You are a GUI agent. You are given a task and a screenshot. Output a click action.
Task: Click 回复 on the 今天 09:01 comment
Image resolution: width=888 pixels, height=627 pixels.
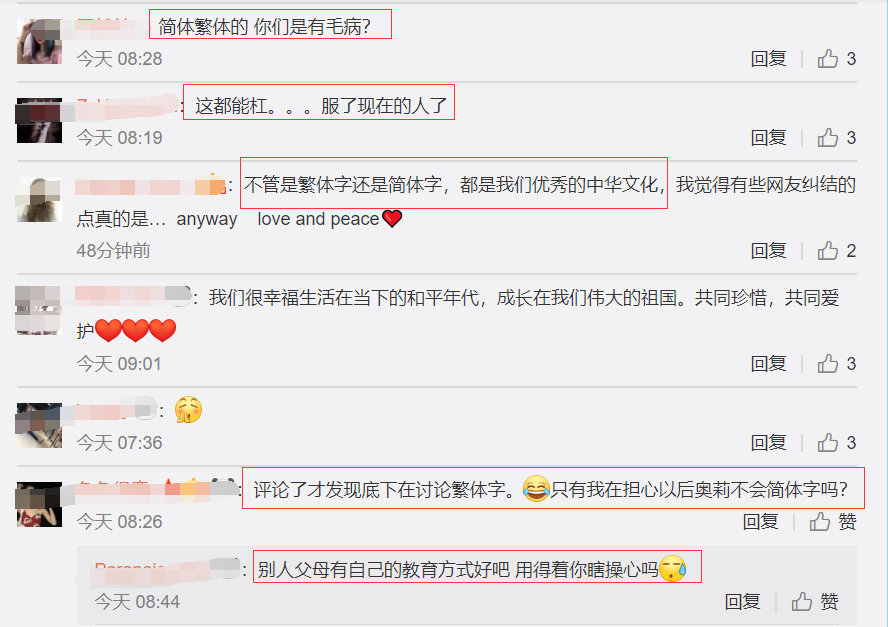(769, 364)
